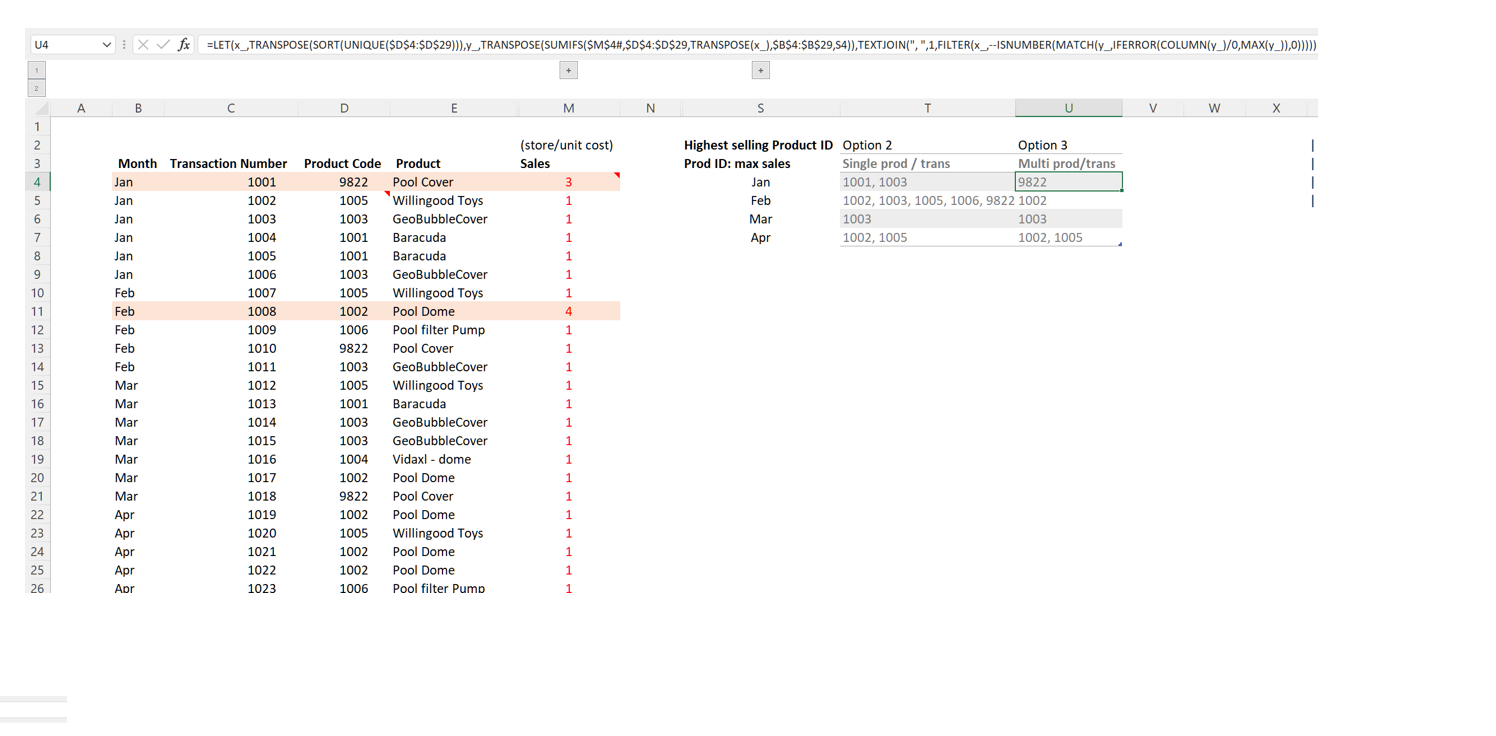Click cell '1002, 1003, 1005, 1006, 9822'
Screen dimensions: 1496x736
click(x=927, y=200)
